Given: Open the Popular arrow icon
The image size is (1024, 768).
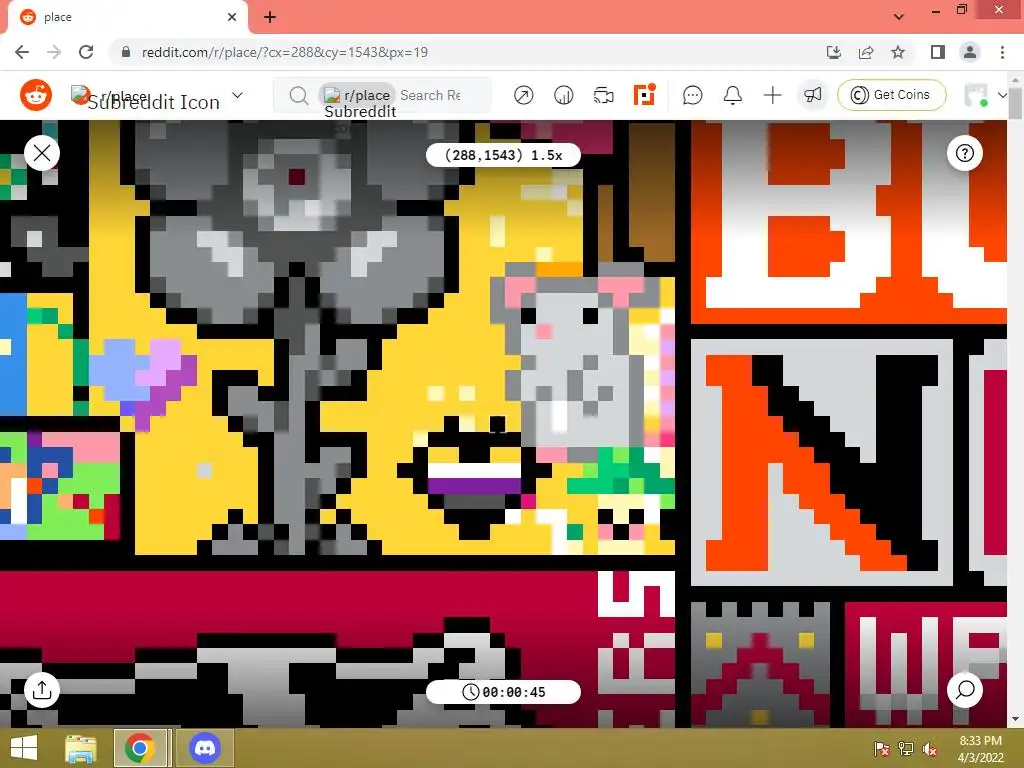Looking at the screenshot, I should coord(523,95).
